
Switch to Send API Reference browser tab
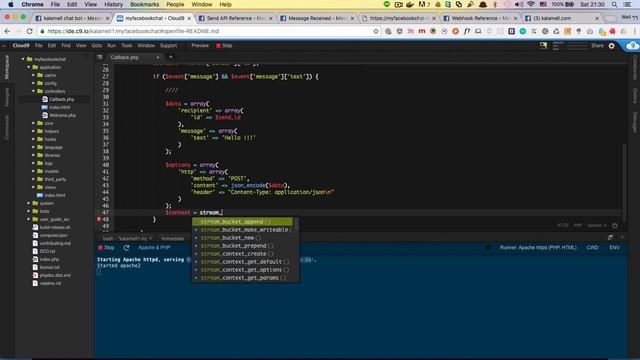coord(235,18)
